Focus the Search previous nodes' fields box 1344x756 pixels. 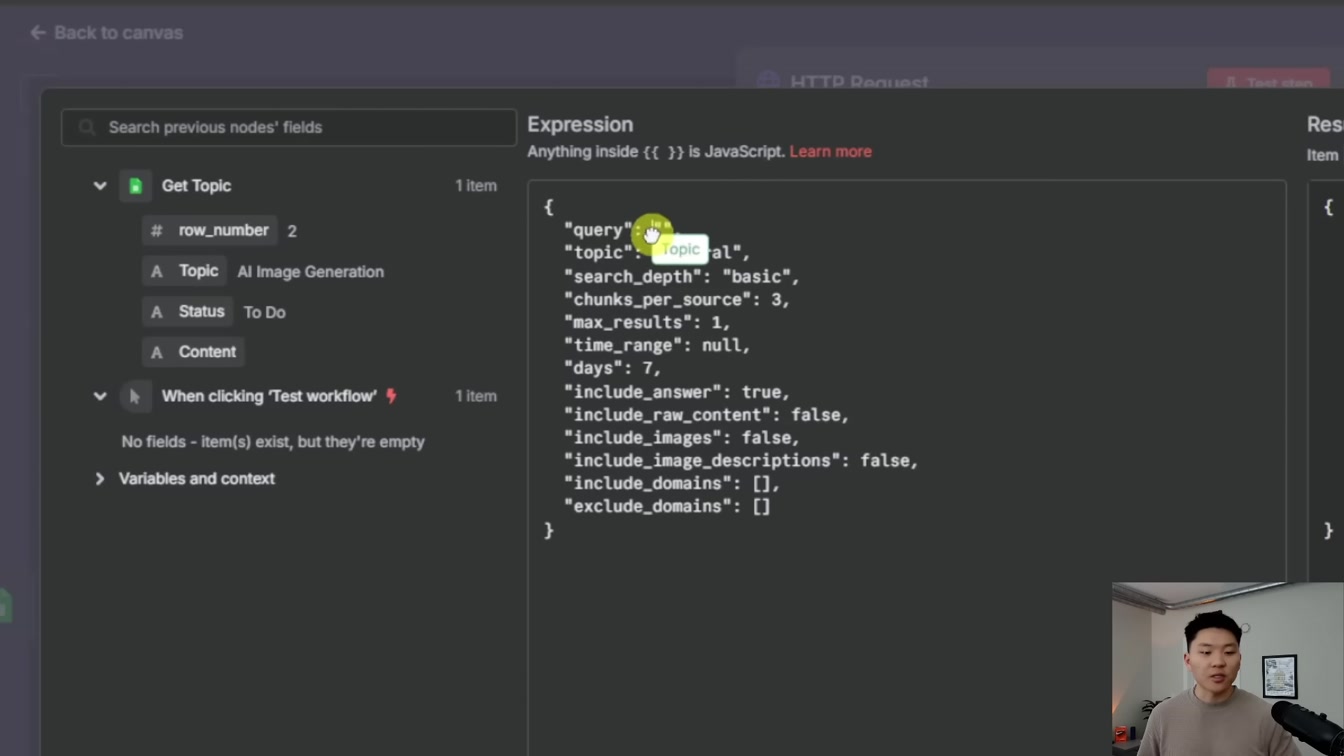(x=289, y=127)
